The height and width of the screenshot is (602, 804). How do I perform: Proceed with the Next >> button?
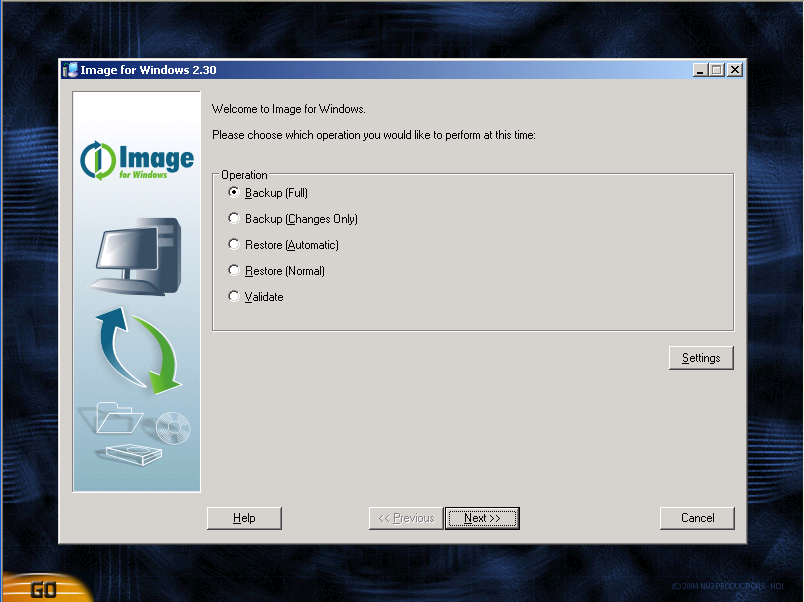pos(482,518)
